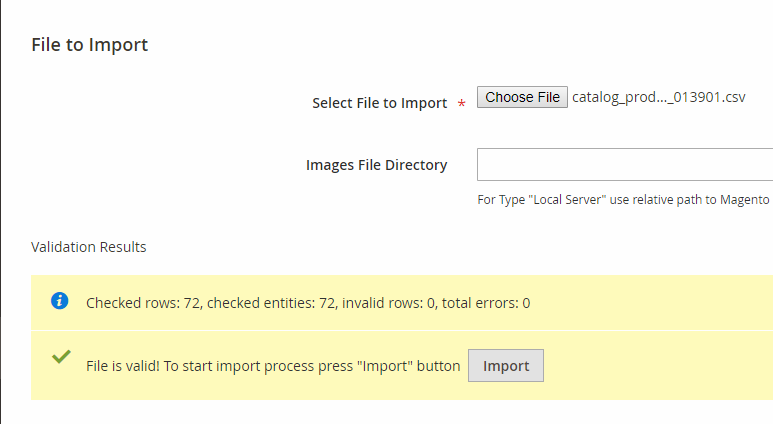
Task: Click the 'Checked rows: 72' text
Action: [144, 302]
